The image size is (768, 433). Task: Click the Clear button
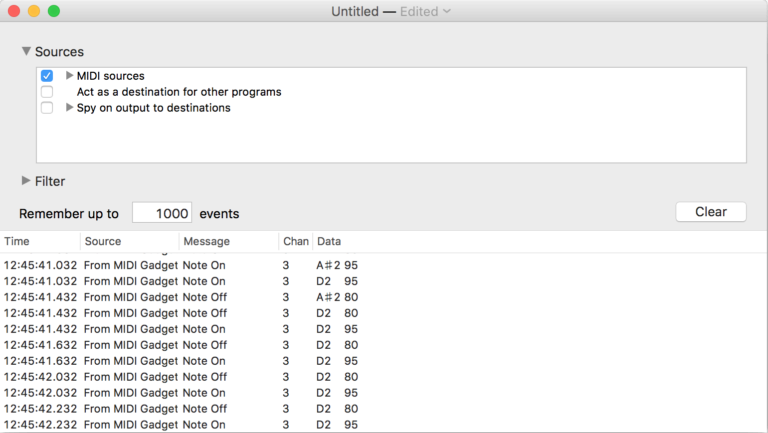click(x=710, y=212)
